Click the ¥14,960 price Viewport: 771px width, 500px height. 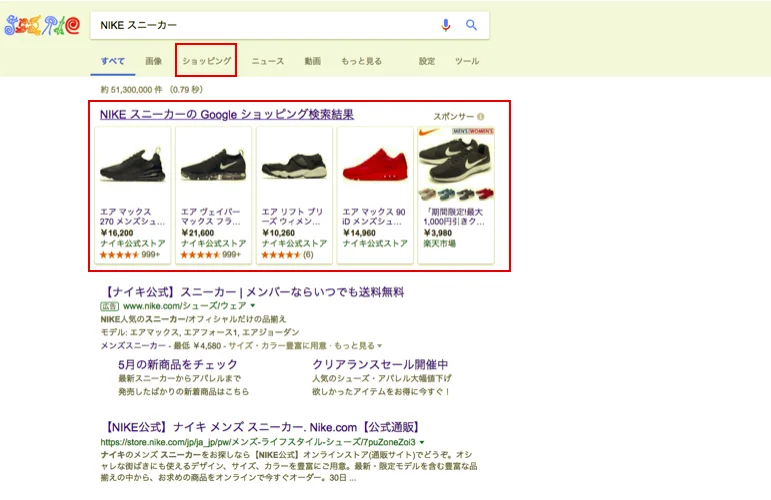tap(359, 233)
